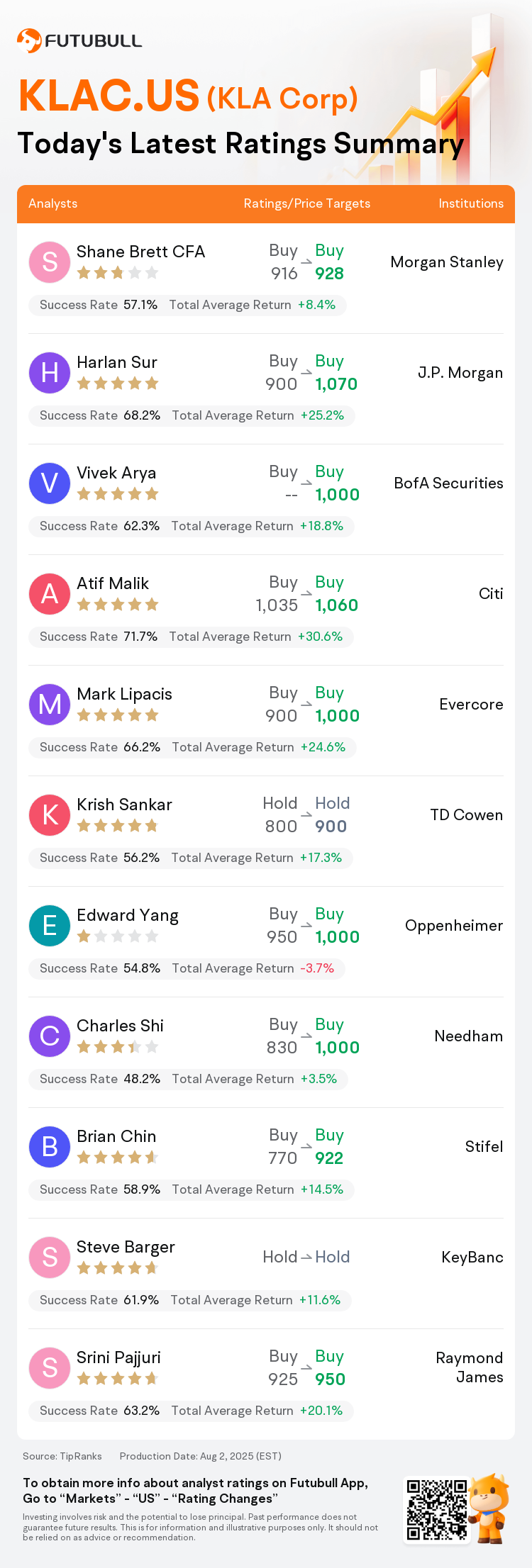Tap Edward Yang's teal E avatar
Screen dimensions: 532x1568
click(x=50, y=926)
